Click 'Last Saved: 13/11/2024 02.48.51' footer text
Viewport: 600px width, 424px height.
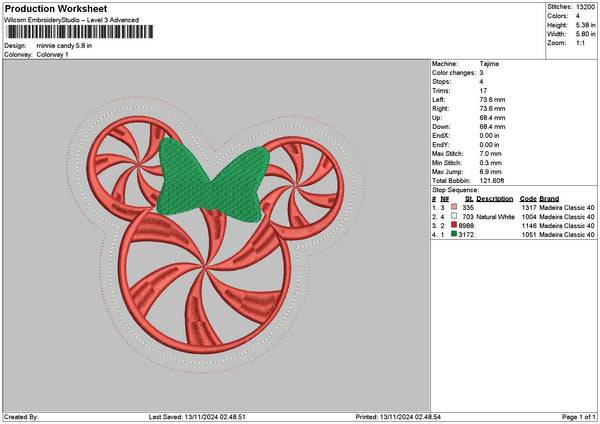click(197, 417)
